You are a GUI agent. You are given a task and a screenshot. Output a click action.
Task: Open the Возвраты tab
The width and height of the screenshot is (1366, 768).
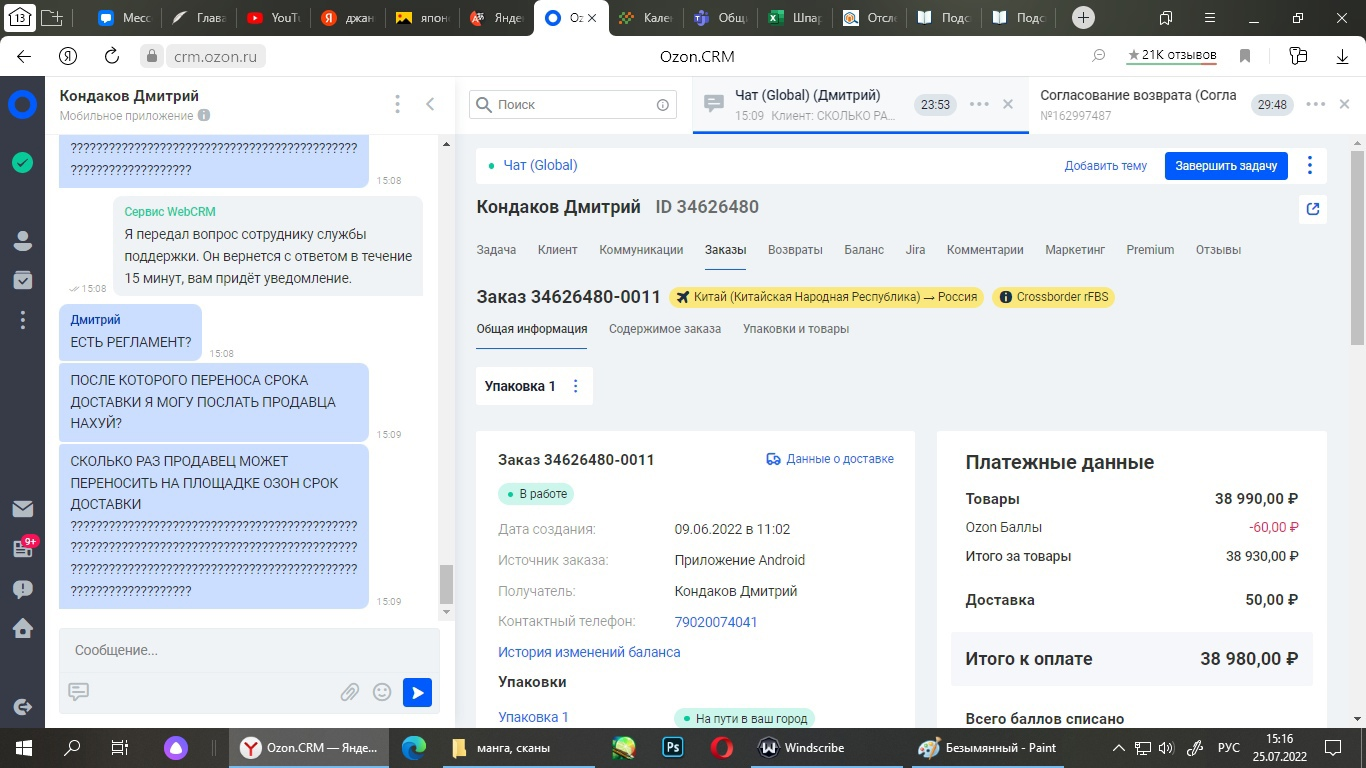pyautogui.click(x=795, y=250)
